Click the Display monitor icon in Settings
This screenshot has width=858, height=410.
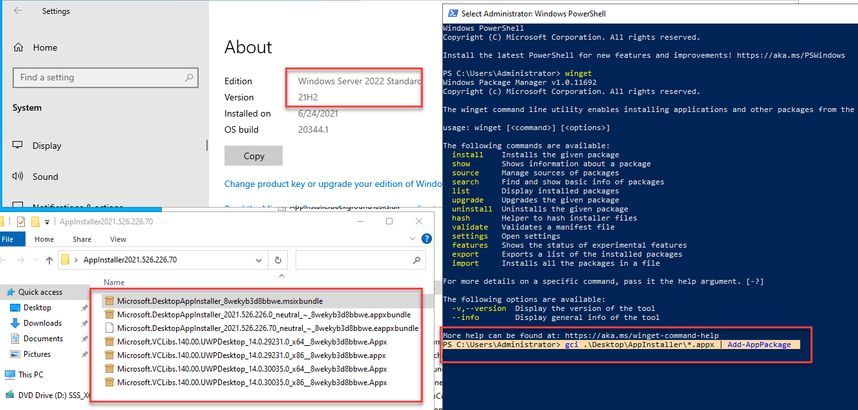[x=18, y=145]
